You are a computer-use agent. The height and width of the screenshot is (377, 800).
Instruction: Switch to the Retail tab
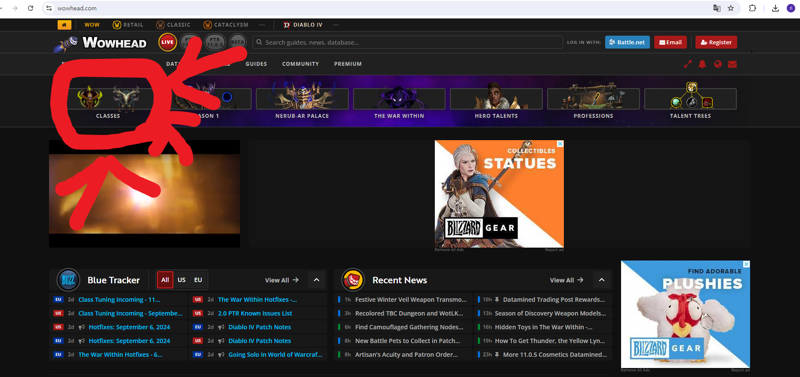point(128,24)
